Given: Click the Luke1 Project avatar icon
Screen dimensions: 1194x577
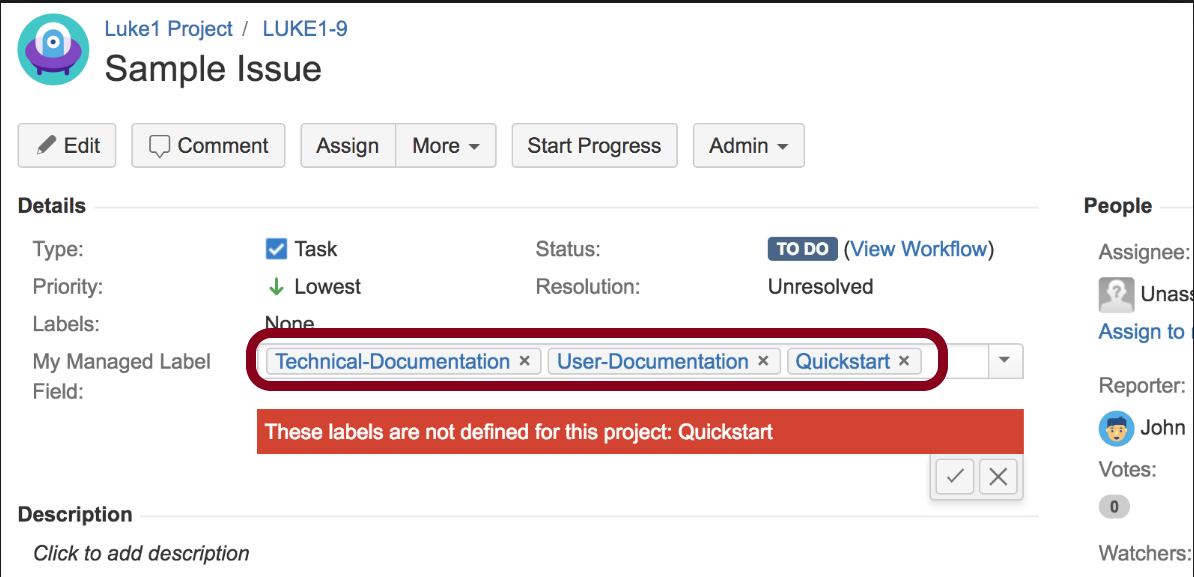Looking at the screenshot, I should click(x=53, y=49).
